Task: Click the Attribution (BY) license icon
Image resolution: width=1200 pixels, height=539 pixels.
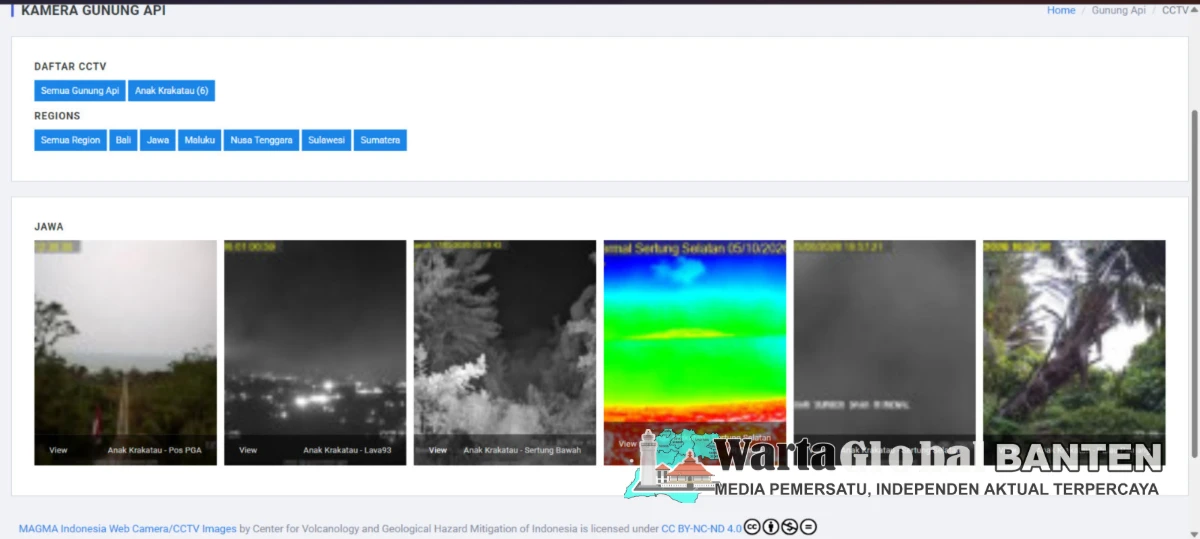Action: pos(771,527)
